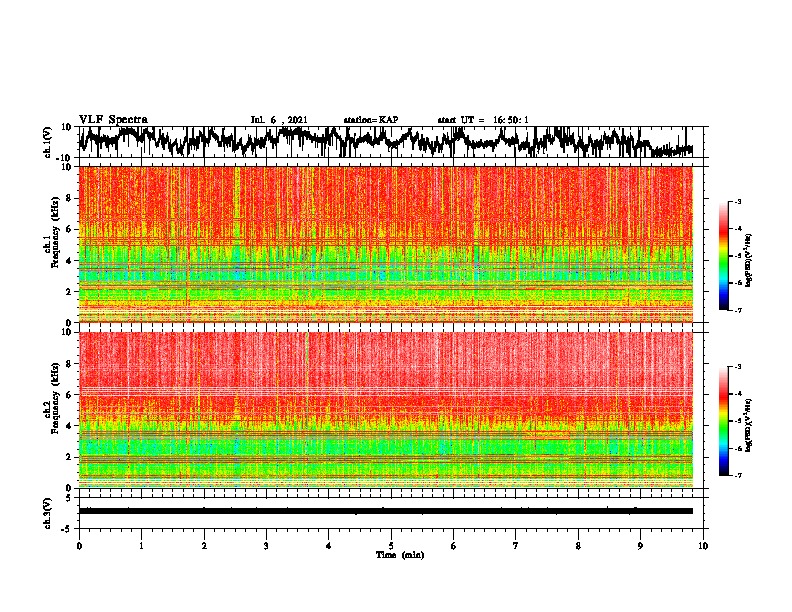Click the 'Time (min)' axis label
This screenshot has height=612, width=792.
point(400,555)
